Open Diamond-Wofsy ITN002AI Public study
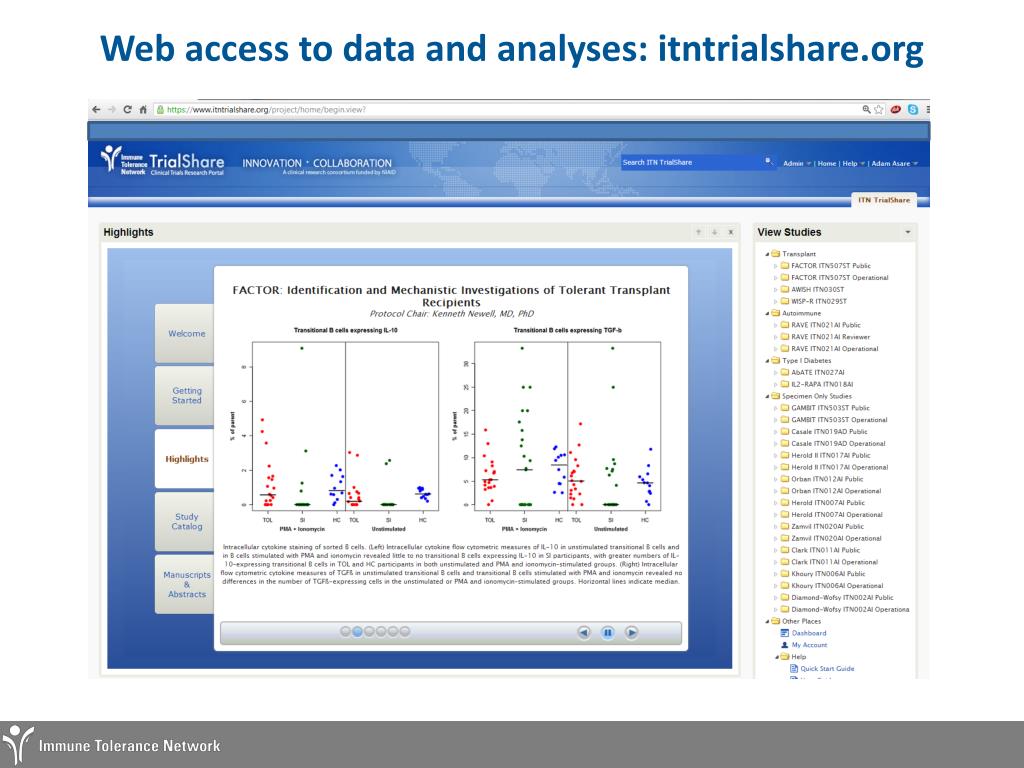The image size is (1024, 768). (x=842, y=598)
